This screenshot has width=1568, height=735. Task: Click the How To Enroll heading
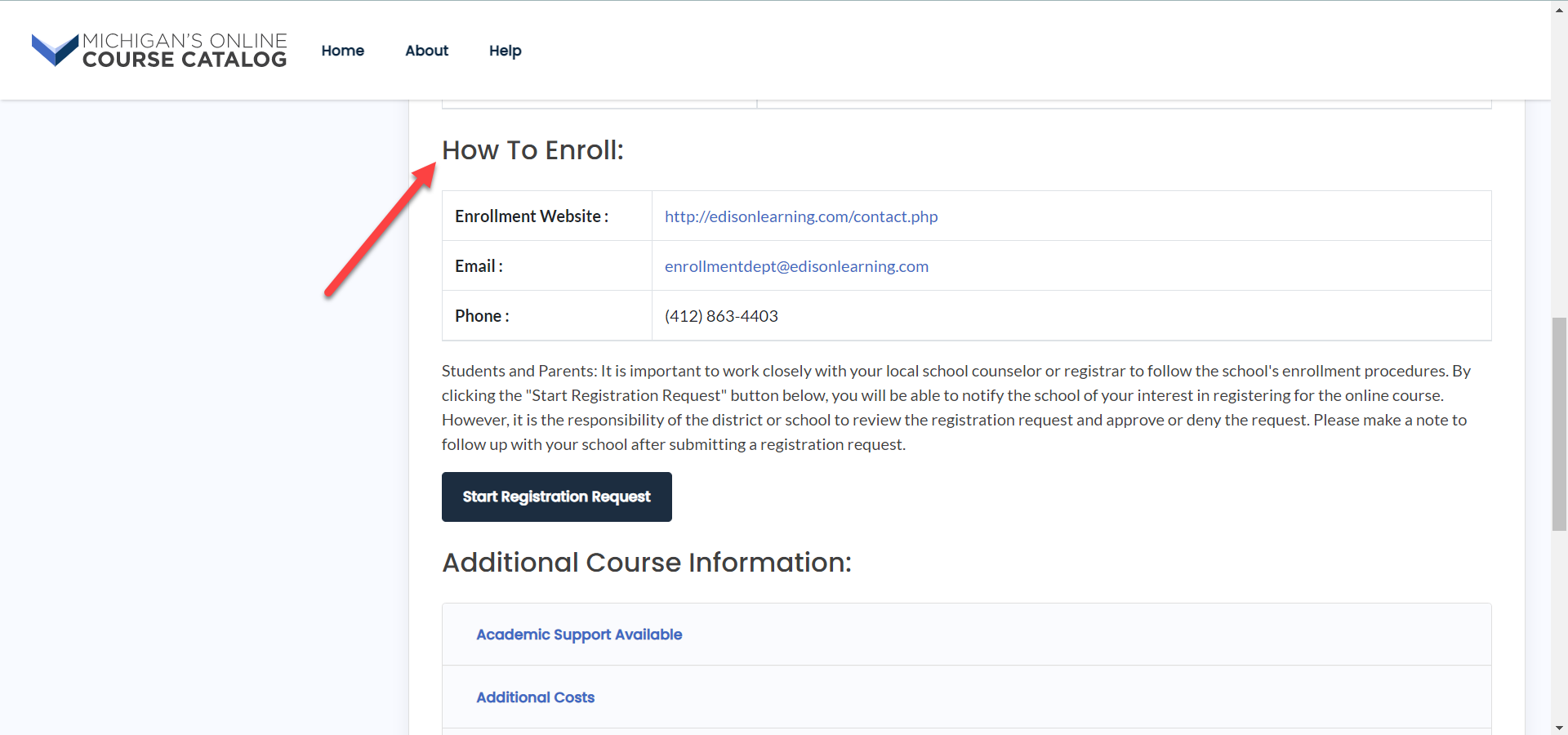coord(532,149)
